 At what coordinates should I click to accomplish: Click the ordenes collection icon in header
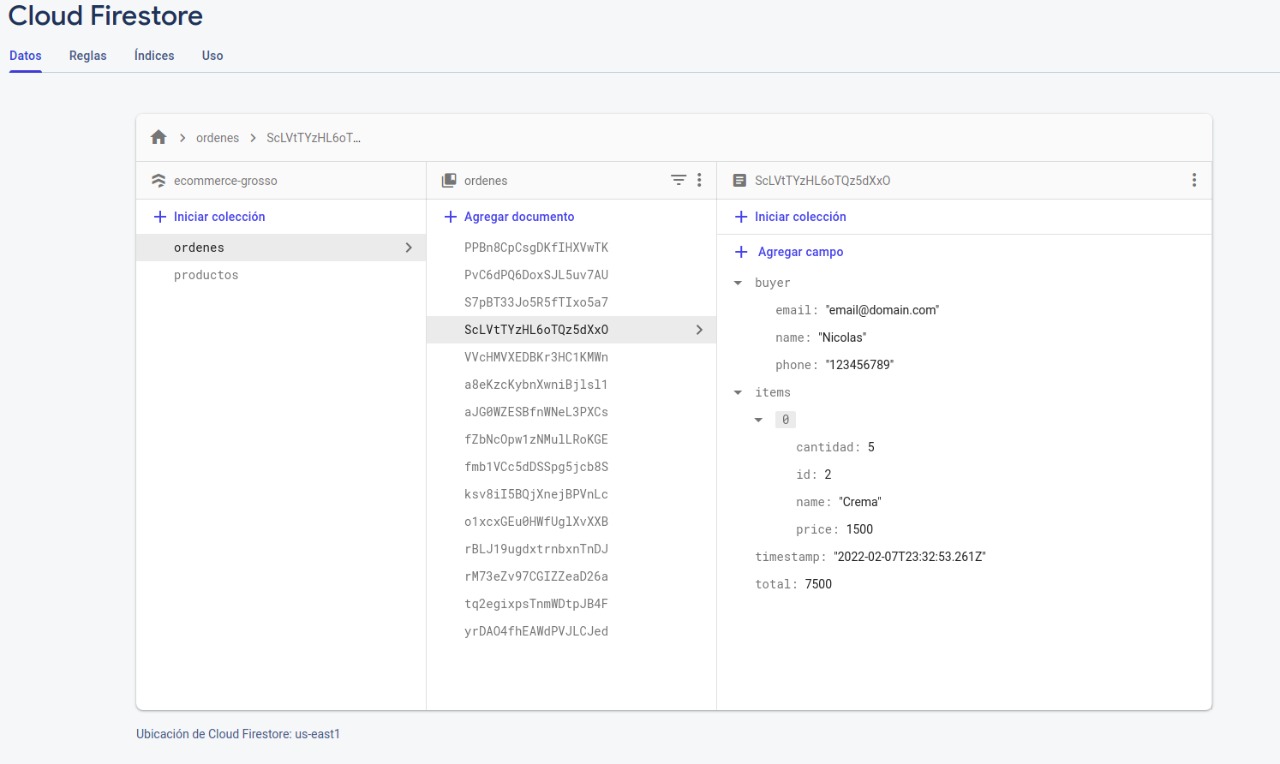click(x=449, y=181)
